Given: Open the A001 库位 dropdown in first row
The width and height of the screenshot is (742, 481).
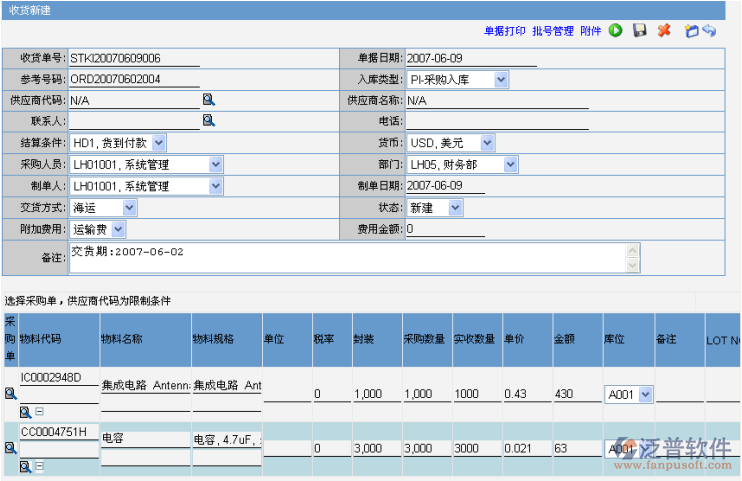Looking at the screenshot, I should pos(645,395).
